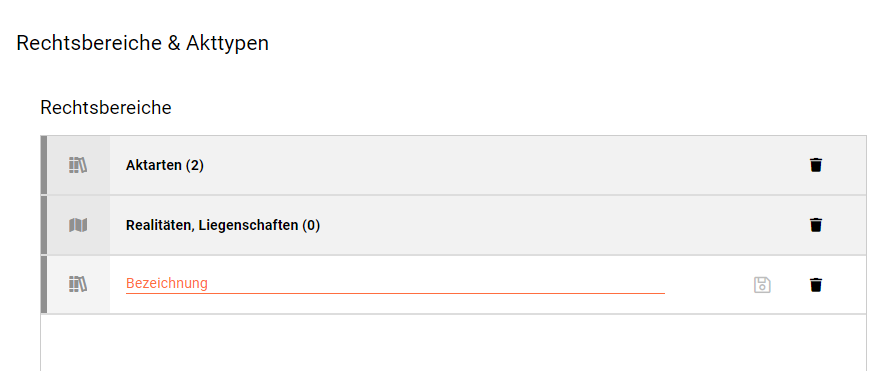Click the books icon in the Bezeichnung row
The image size is (879, 371).
pyautogui.click(x=78, y=285)
